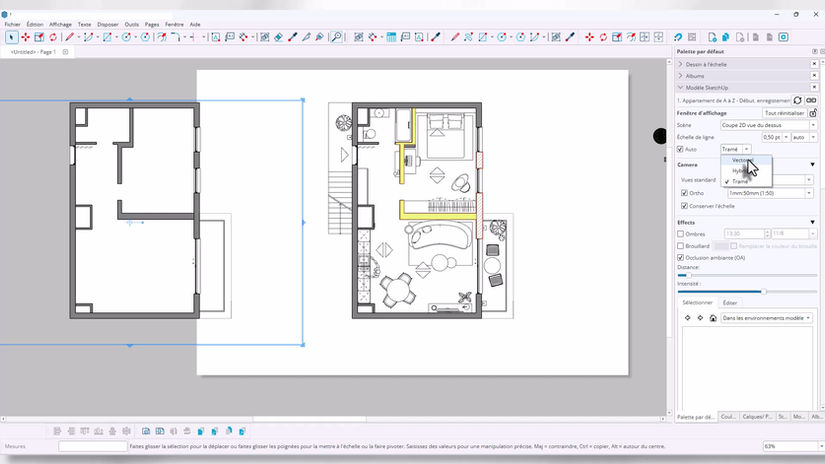Viewport: 825px width, 464px height.
Task: Toggle the Ortho checkbox
Action: point(685,193)
